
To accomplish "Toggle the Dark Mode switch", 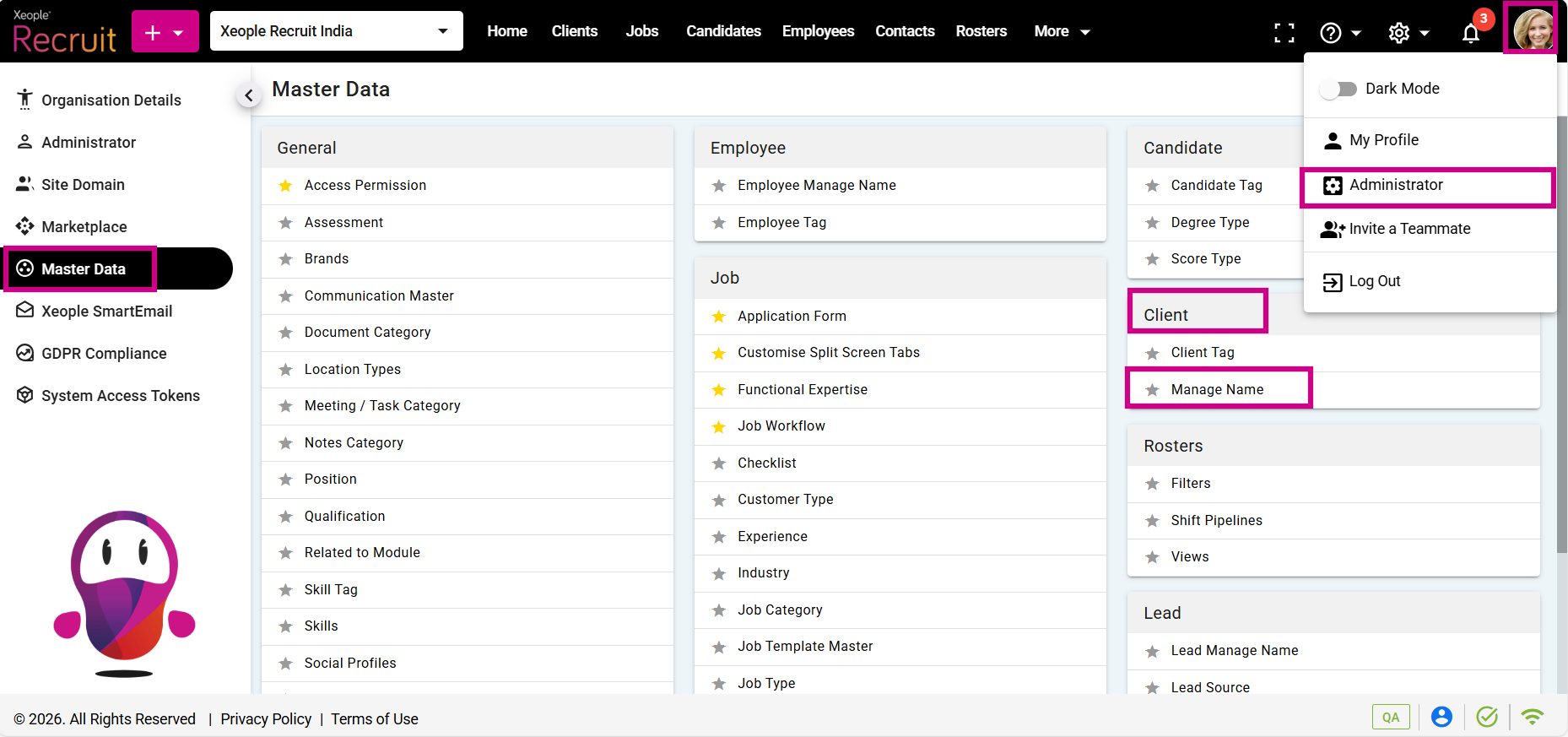I will (x=1338, y=89).
